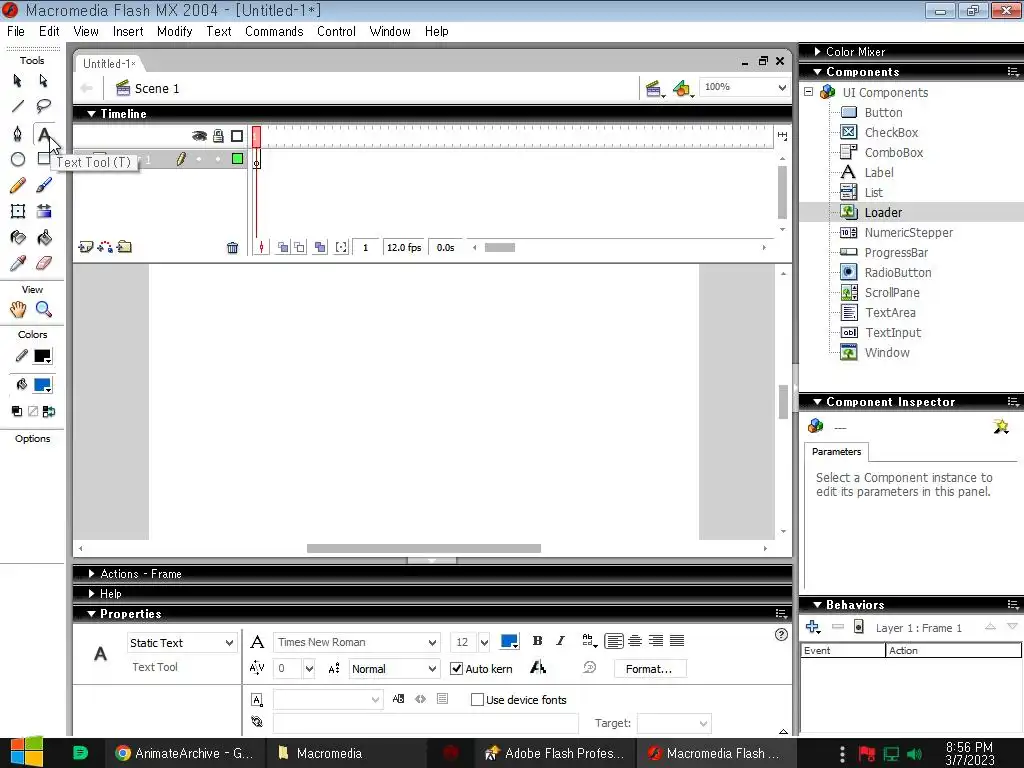Viewport: 1024px width, 768px height.
Task: Toggle Layer 1 outline green square
Action: (238, 159)
